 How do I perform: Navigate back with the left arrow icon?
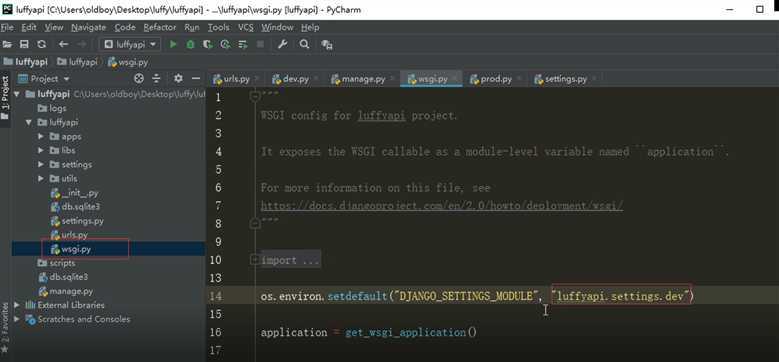(63, 45)
